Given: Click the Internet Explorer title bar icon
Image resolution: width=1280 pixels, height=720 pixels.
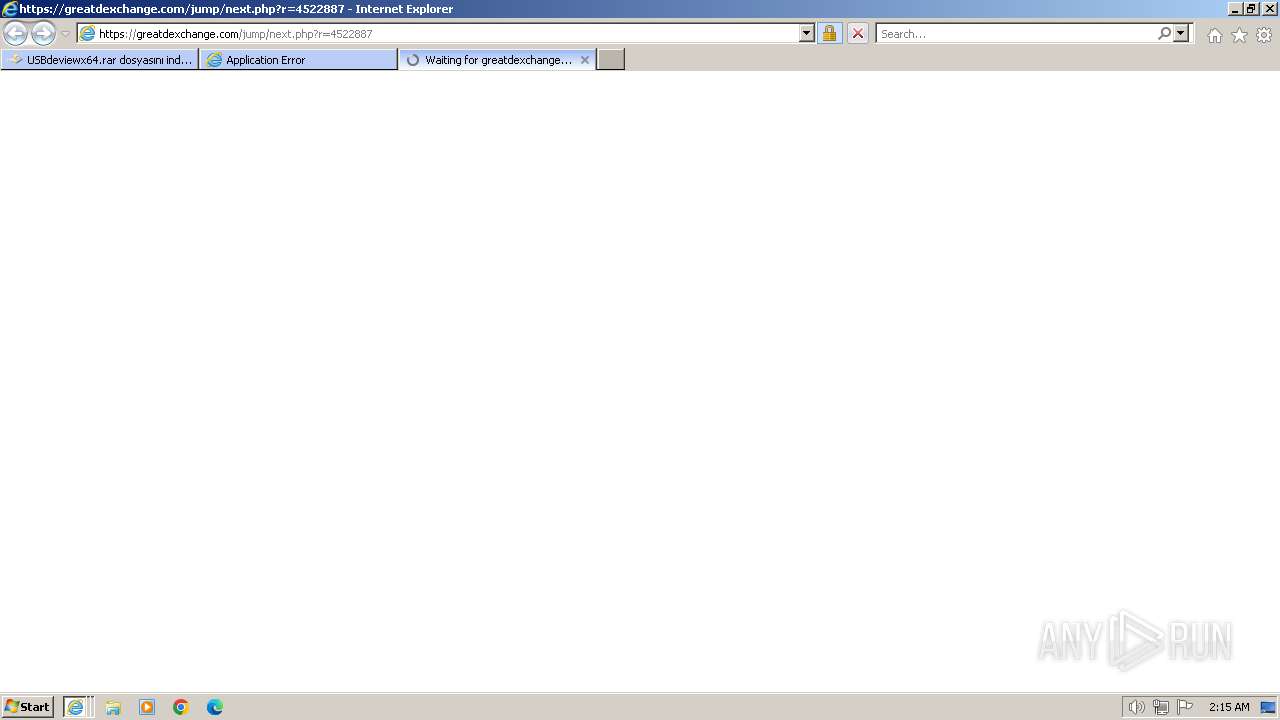Looking at the screenshot, I should click(10, 9).
